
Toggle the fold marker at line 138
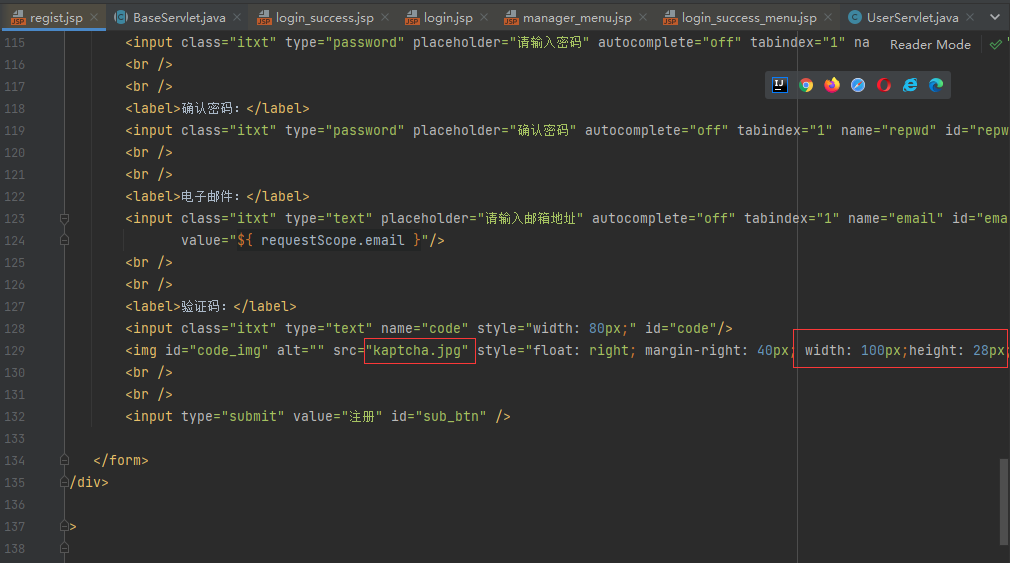coord(64,548)
